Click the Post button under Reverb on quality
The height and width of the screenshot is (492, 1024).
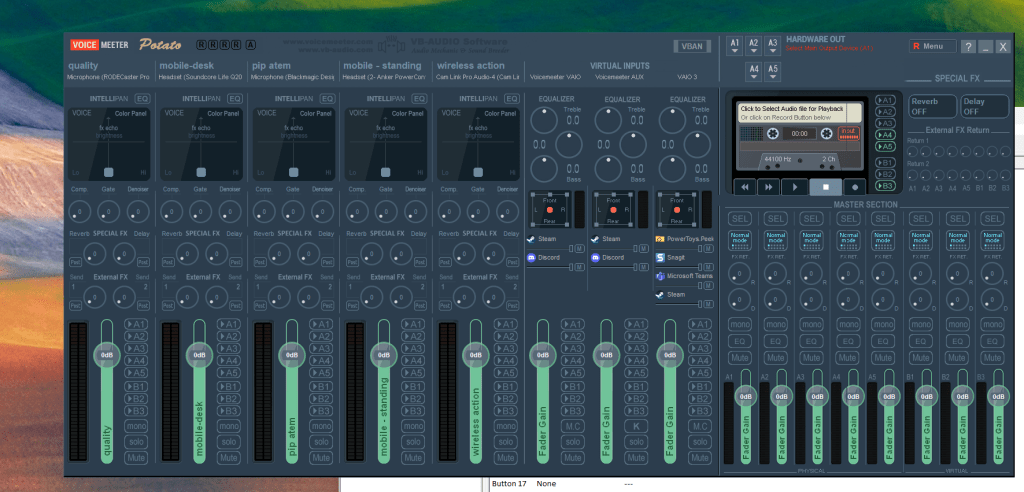(x=76, y=262)
